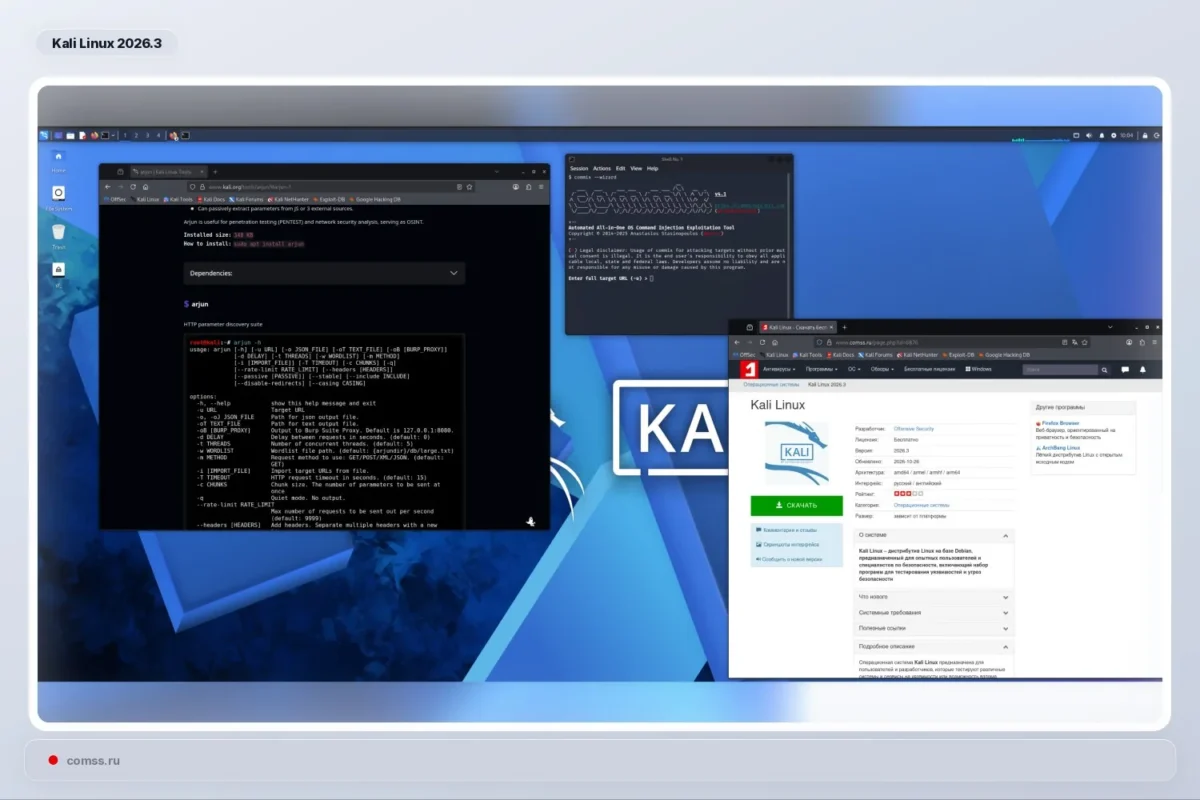
Task: Click the Kali Linux logo thumbnail on comss.ru
Action: pyautogui.click(x=797, y=454)
